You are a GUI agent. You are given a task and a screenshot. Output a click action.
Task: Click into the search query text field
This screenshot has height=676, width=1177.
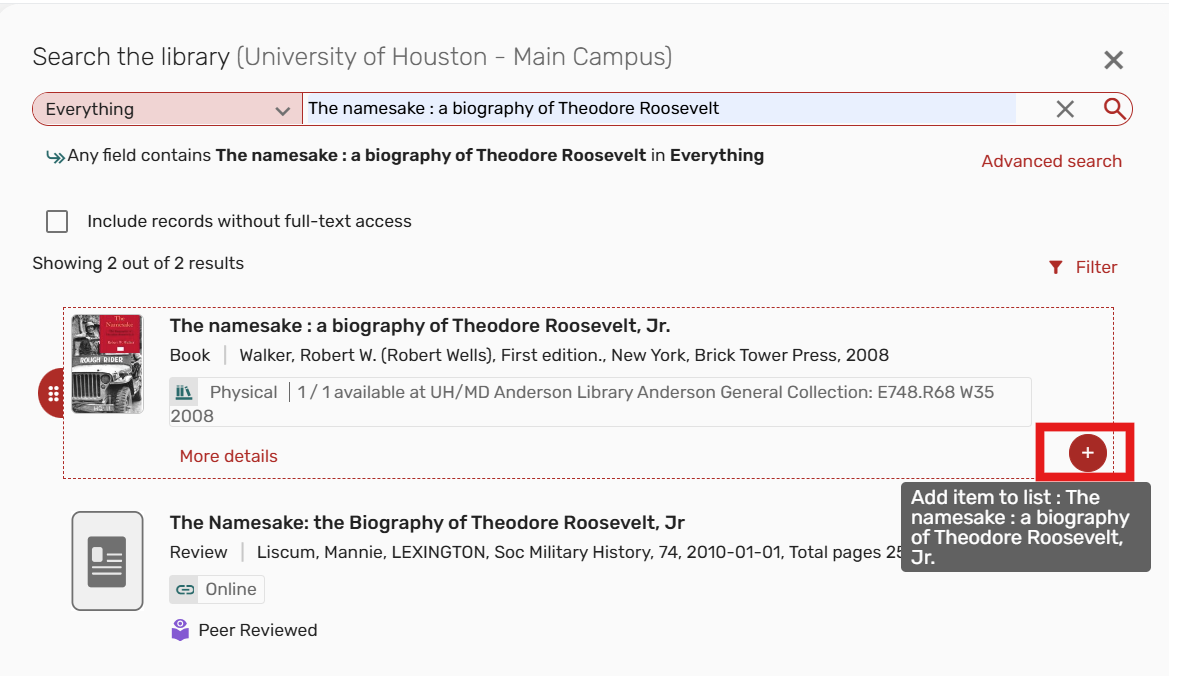(659, 109)
